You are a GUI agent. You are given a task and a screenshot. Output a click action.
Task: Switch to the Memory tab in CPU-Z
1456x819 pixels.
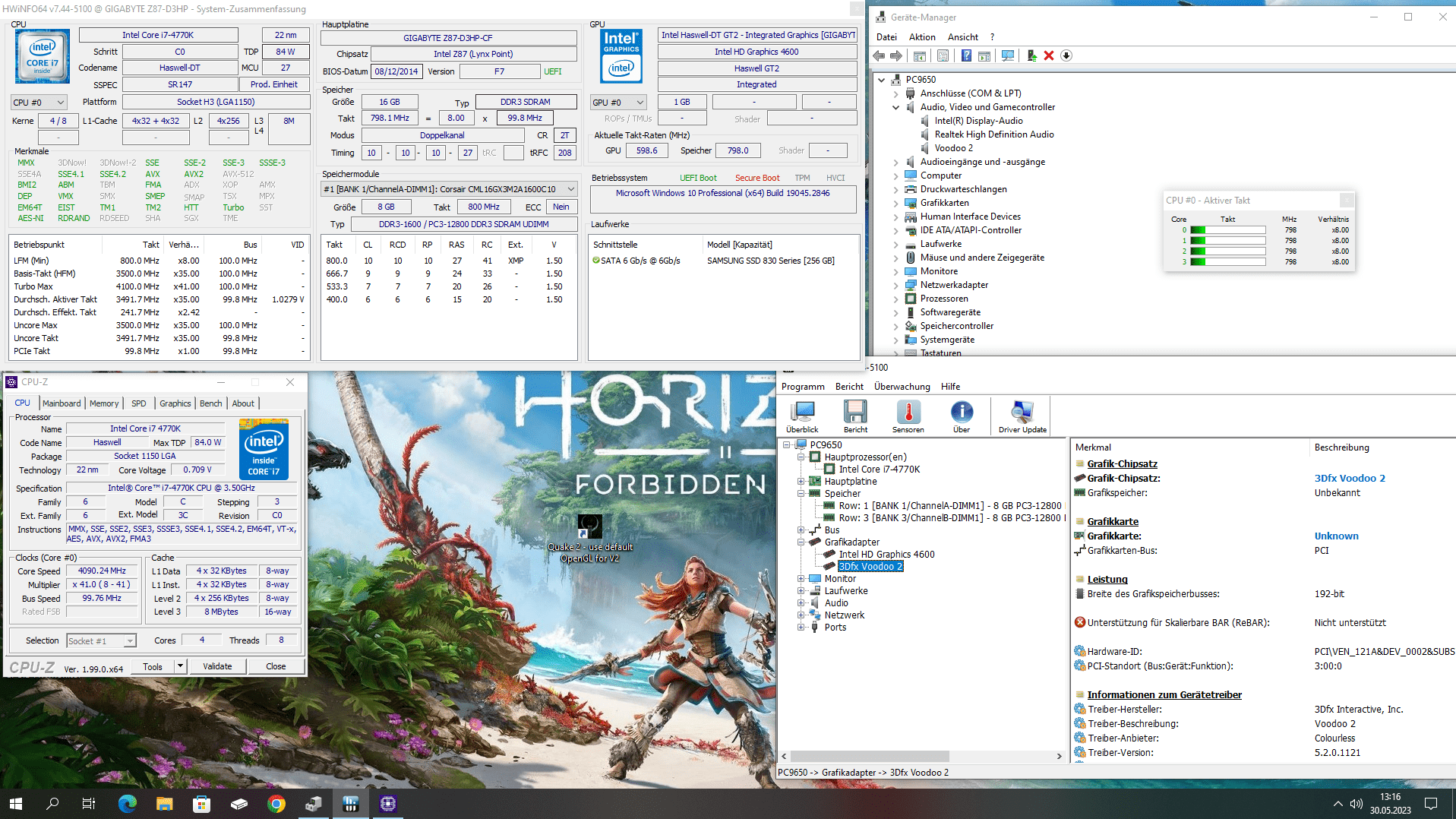coord(104,403)
